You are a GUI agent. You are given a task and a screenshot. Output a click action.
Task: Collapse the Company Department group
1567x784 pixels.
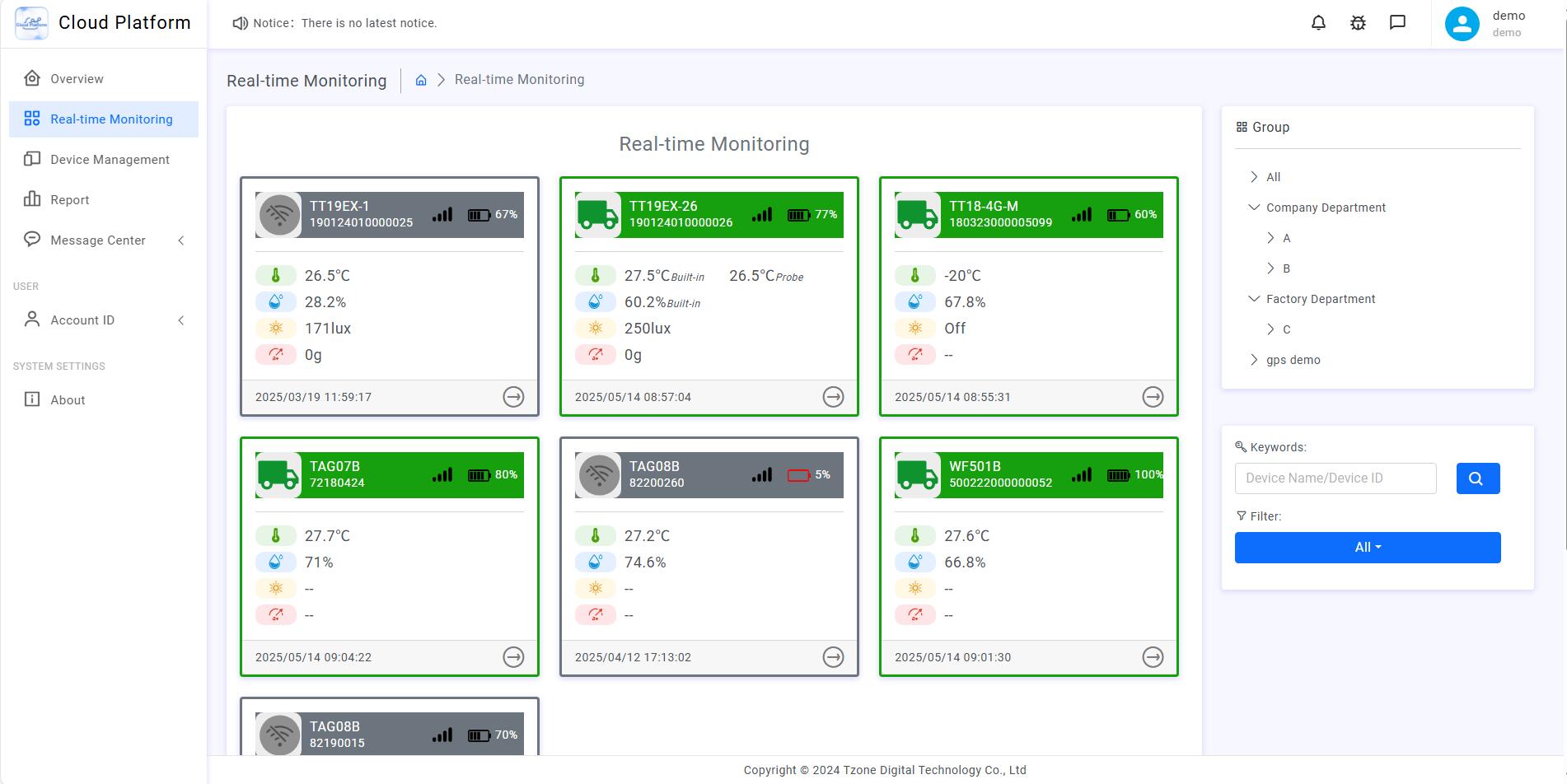(x=1254, y=208)
